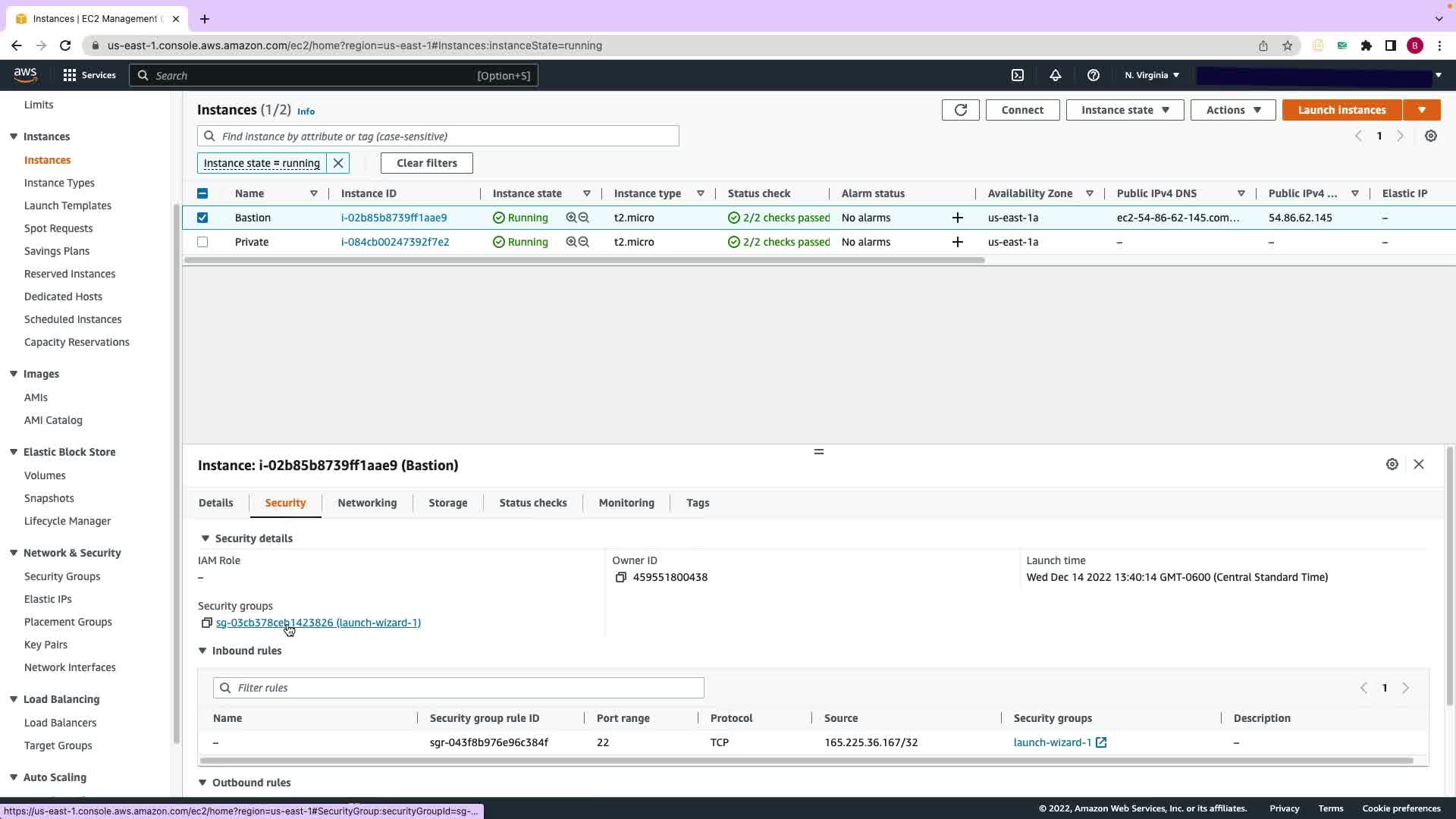Click the refresh instances icon button
This screenshot has height=819, width=1456.
click(960, 110)
